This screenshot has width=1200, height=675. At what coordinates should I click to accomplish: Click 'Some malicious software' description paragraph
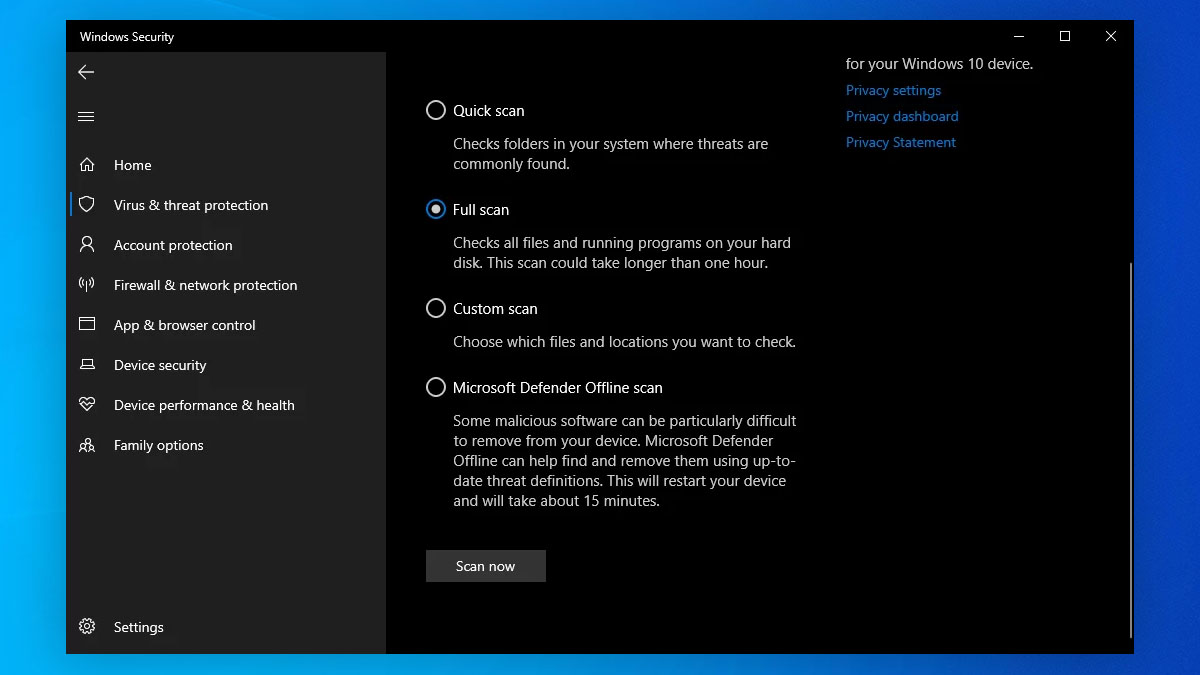(x=625, y=461)
